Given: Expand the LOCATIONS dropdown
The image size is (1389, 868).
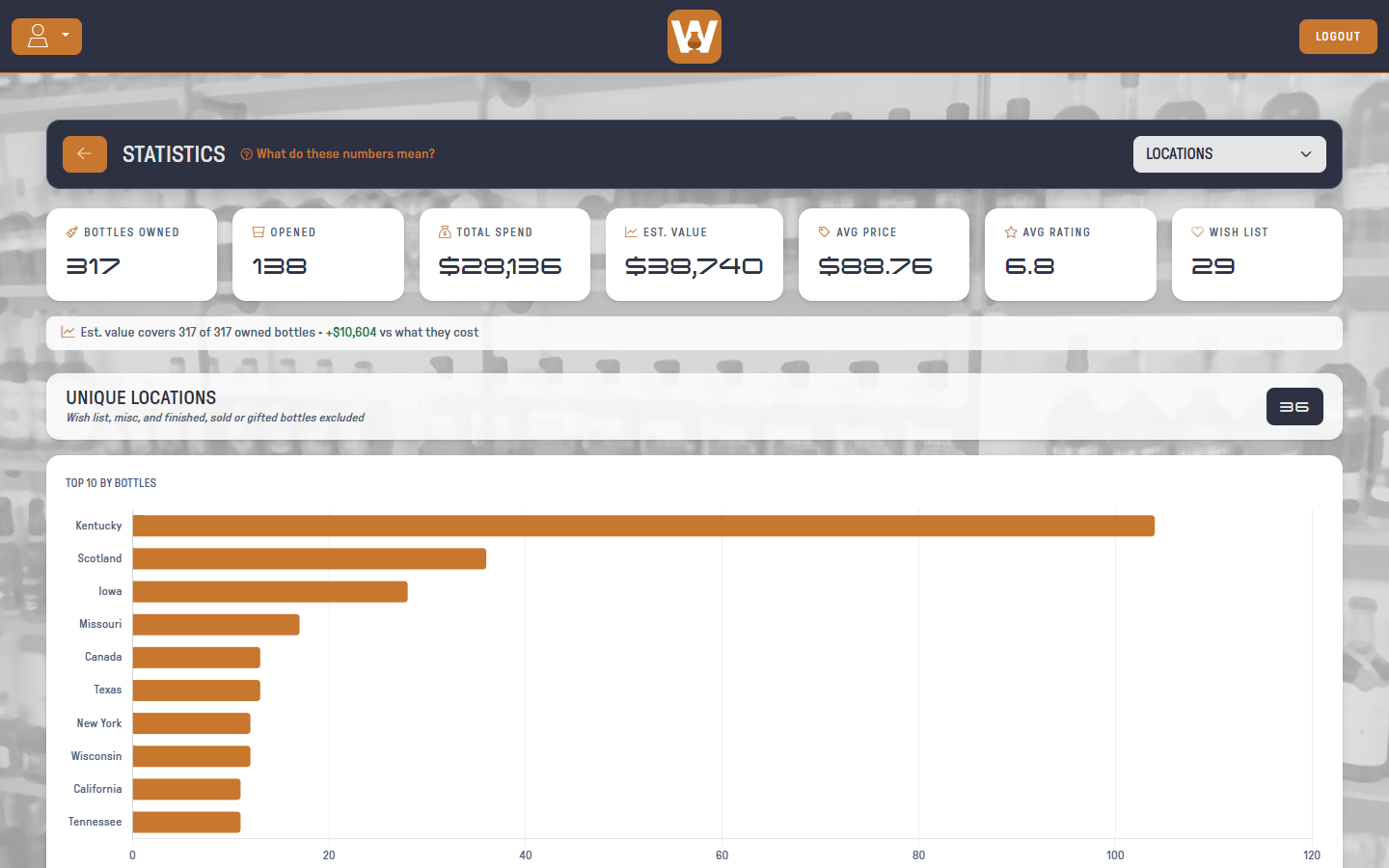Looking at the screenshot, I should pyautogui.click(x=1229, y=154).
